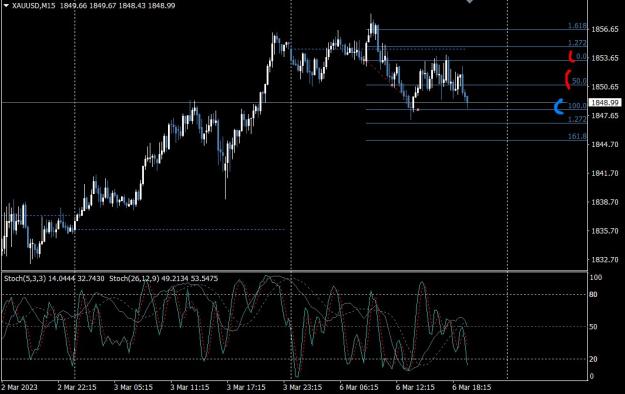The image size is (625, 394).
Task: Click the 1847.65 price axis label
Action: click(605, 116)
